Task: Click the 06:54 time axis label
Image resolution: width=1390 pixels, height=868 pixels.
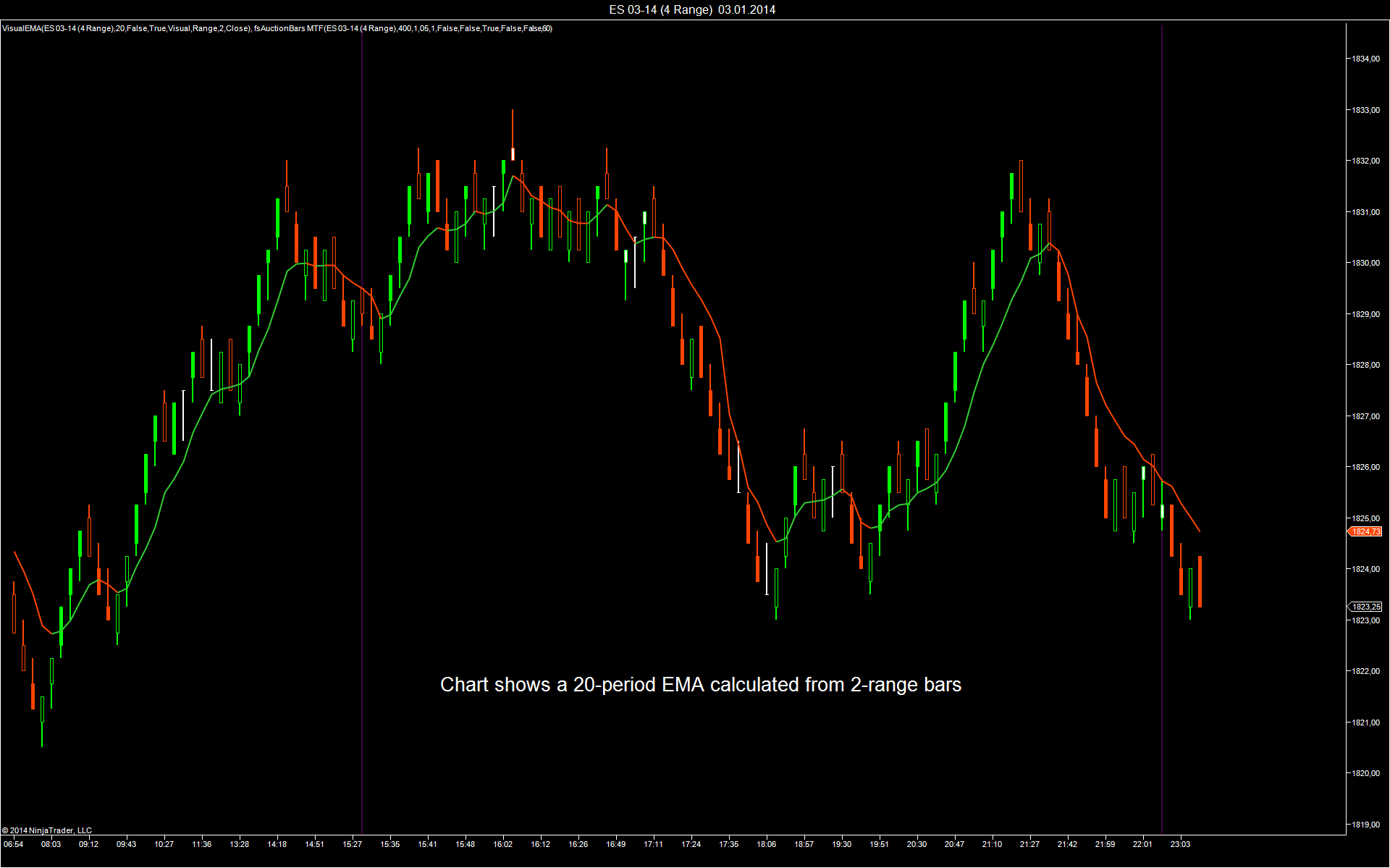Action: (13, 844)
